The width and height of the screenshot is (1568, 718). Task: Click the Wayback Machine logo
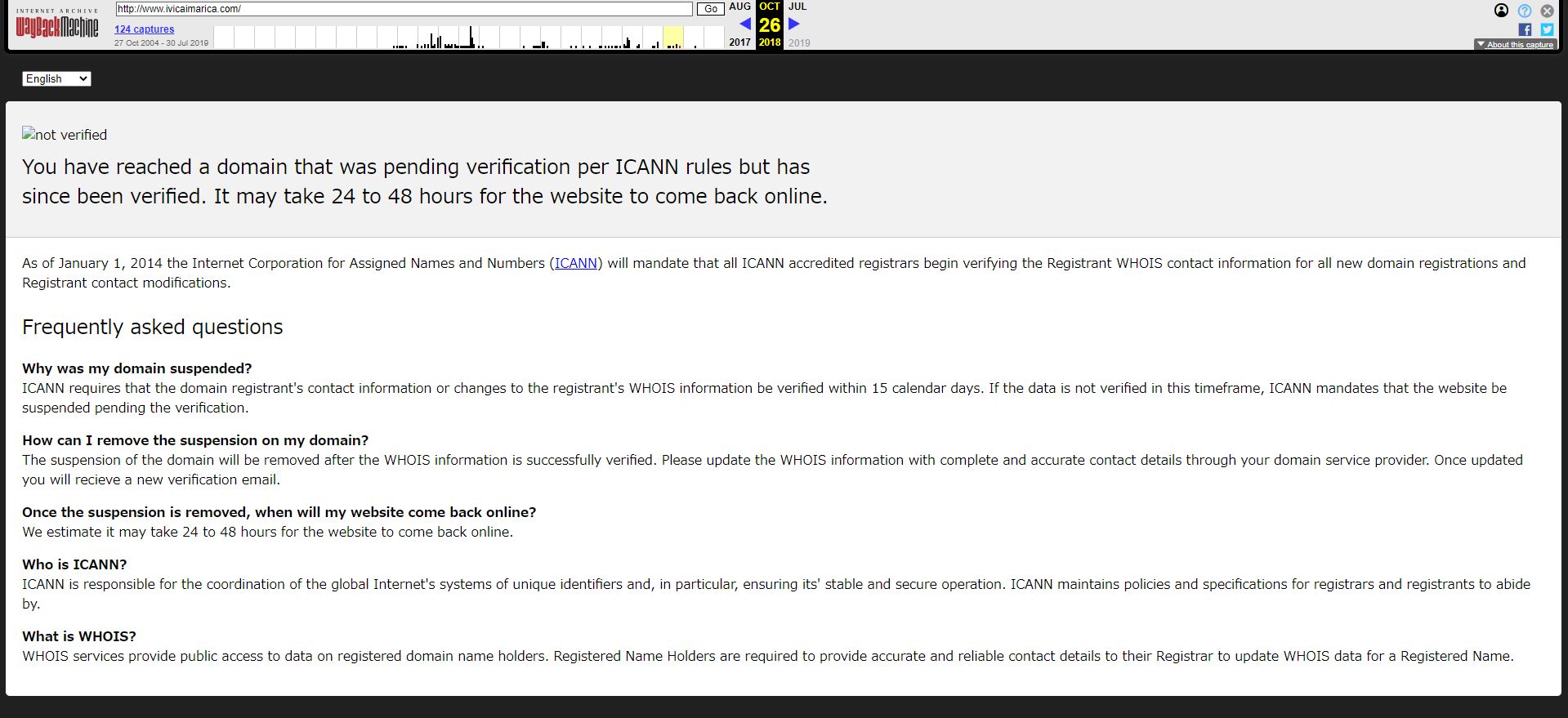click(56, 26)
